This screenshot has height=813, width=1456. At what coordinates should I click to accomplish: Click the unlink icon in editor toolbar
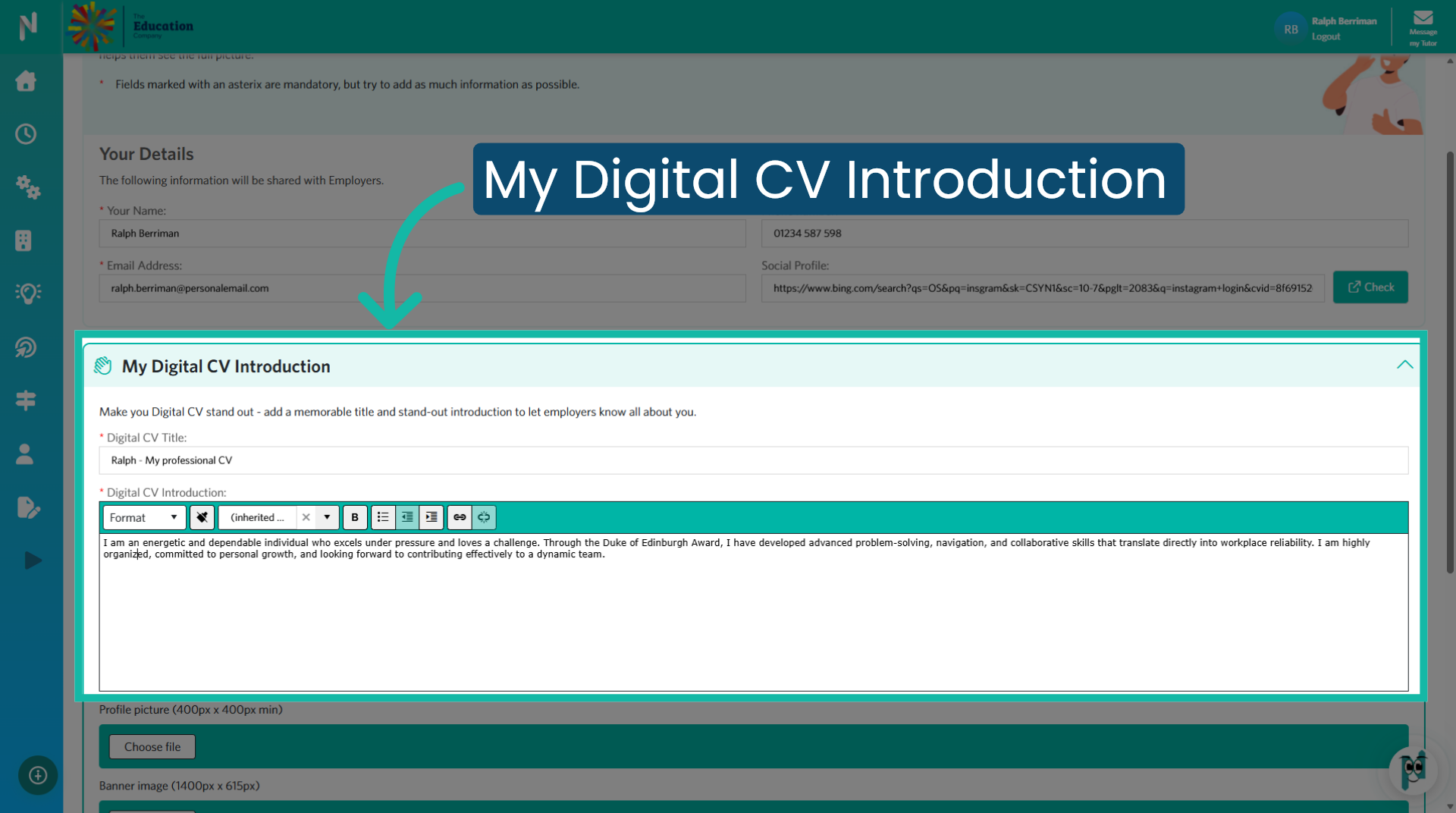click(484, 517)
